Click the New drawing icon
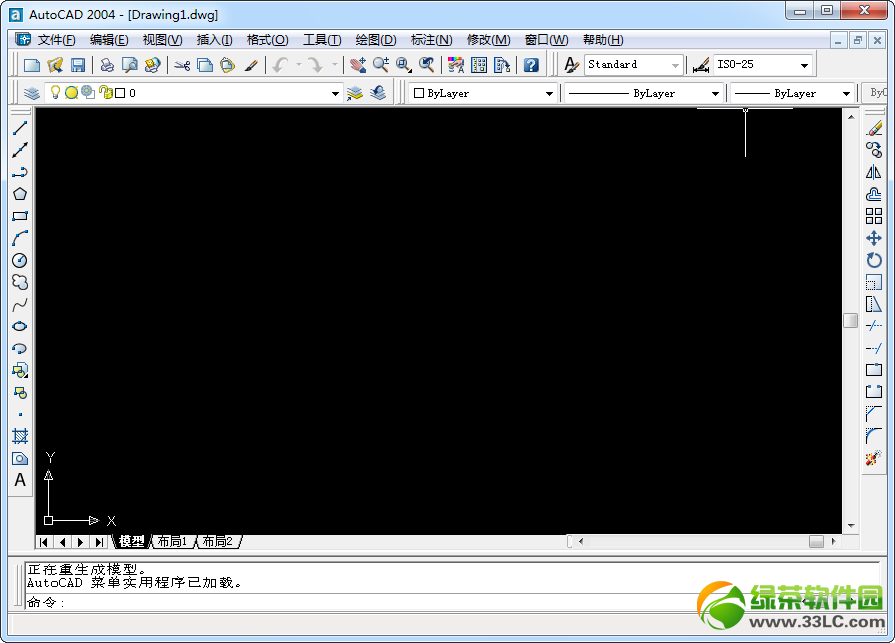Screen dimensions: 895x643 (32, 65)
